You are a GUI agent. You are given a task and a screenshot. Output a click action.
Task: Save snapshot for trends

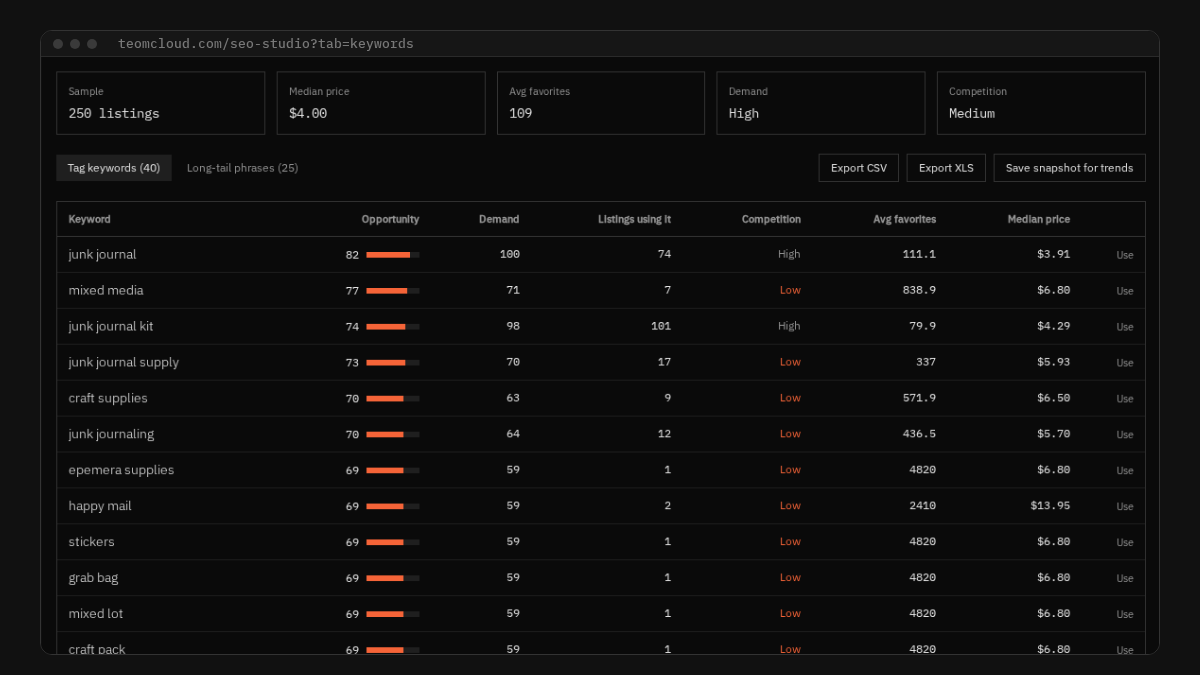pyautogui.click(x=1070, y=168)
